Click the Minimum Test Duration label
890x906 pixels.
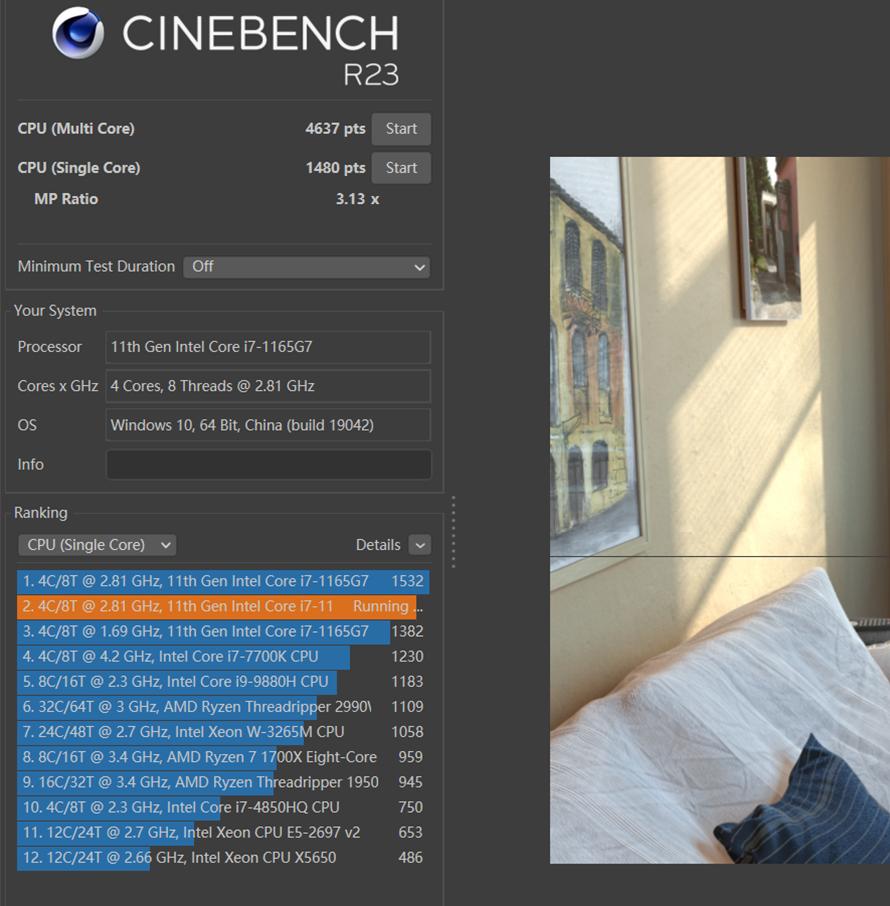[96, 266]
